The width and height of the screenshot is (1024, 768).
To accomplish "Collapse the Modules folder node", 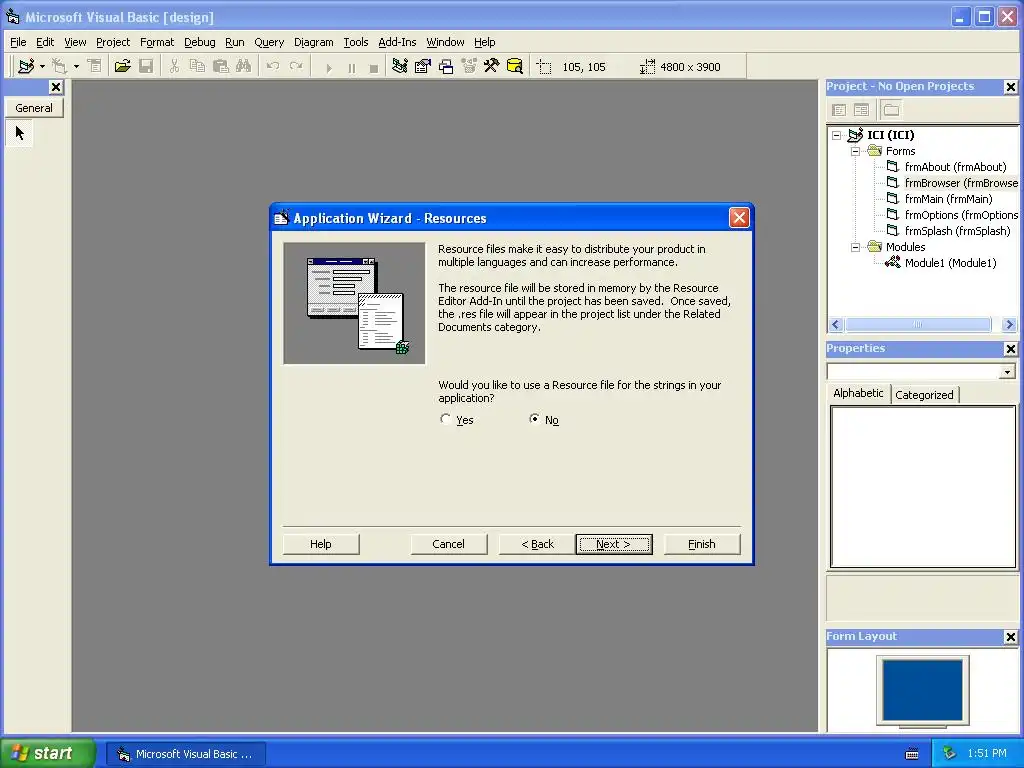I will pos(855,247).
